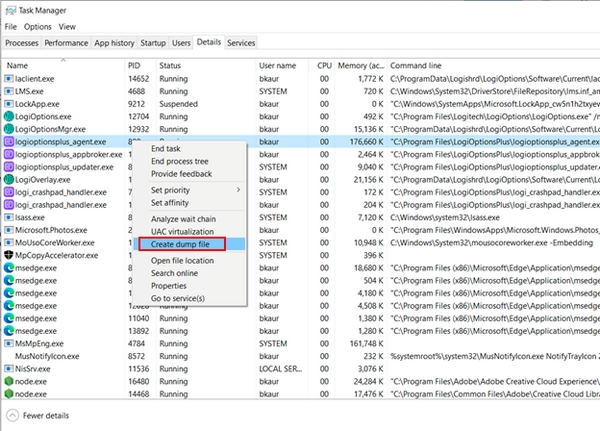This screenshot has width=600, height=431.
Task: Select Search online option
Action: [x=174, y=273]
